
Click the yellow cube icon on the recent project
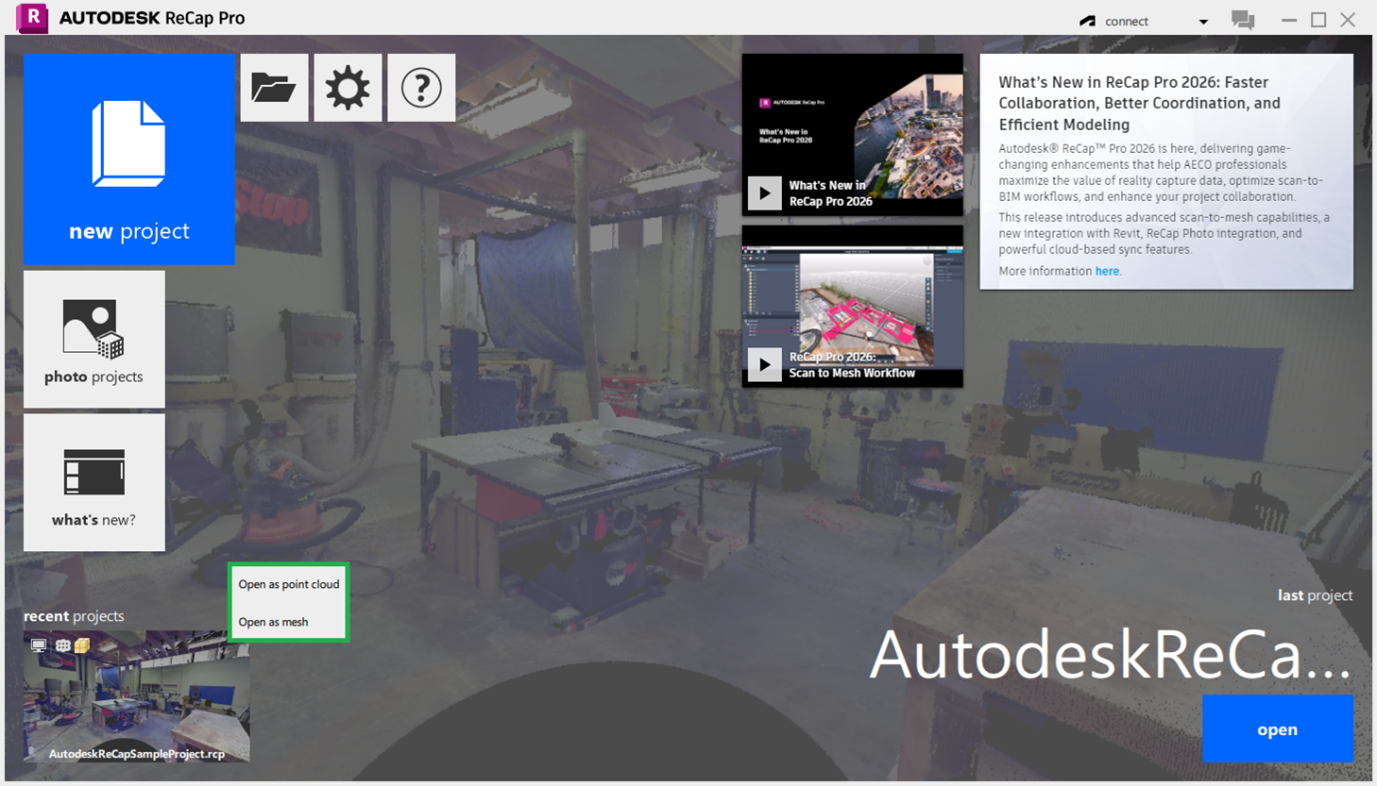(82, 646)
